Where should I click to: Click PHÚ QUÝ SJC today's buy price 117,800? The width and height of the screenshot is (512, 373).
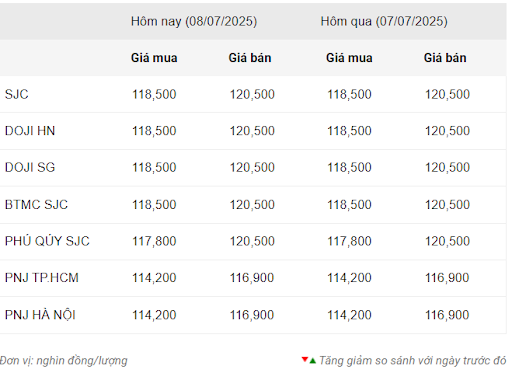(154, 241)
